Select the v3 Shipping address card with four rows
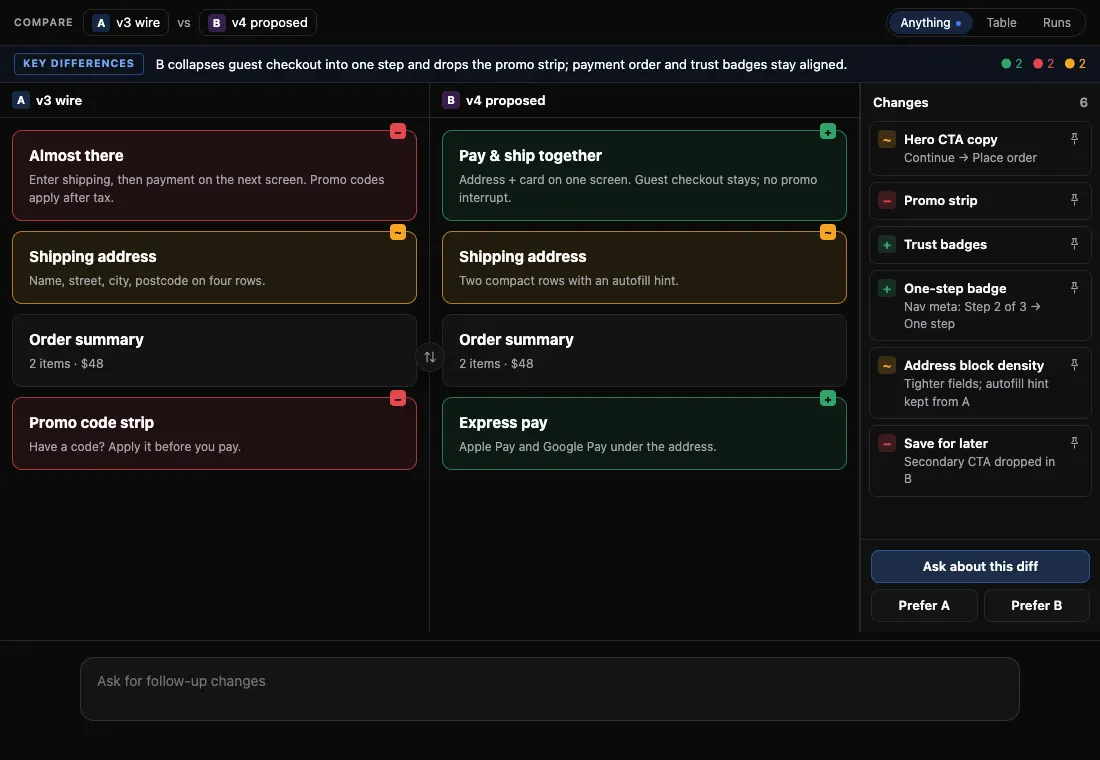This screenshot has width=1100, height=760. [214, 267]
